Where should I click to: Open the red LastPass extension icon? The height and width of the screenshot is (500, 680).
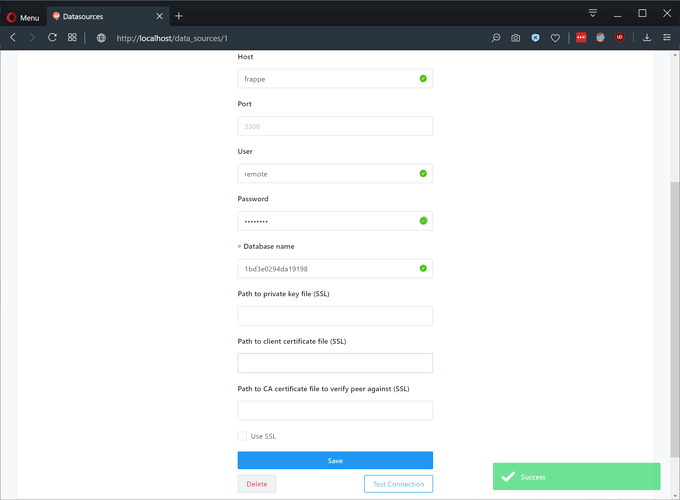(x=581, y=37)
